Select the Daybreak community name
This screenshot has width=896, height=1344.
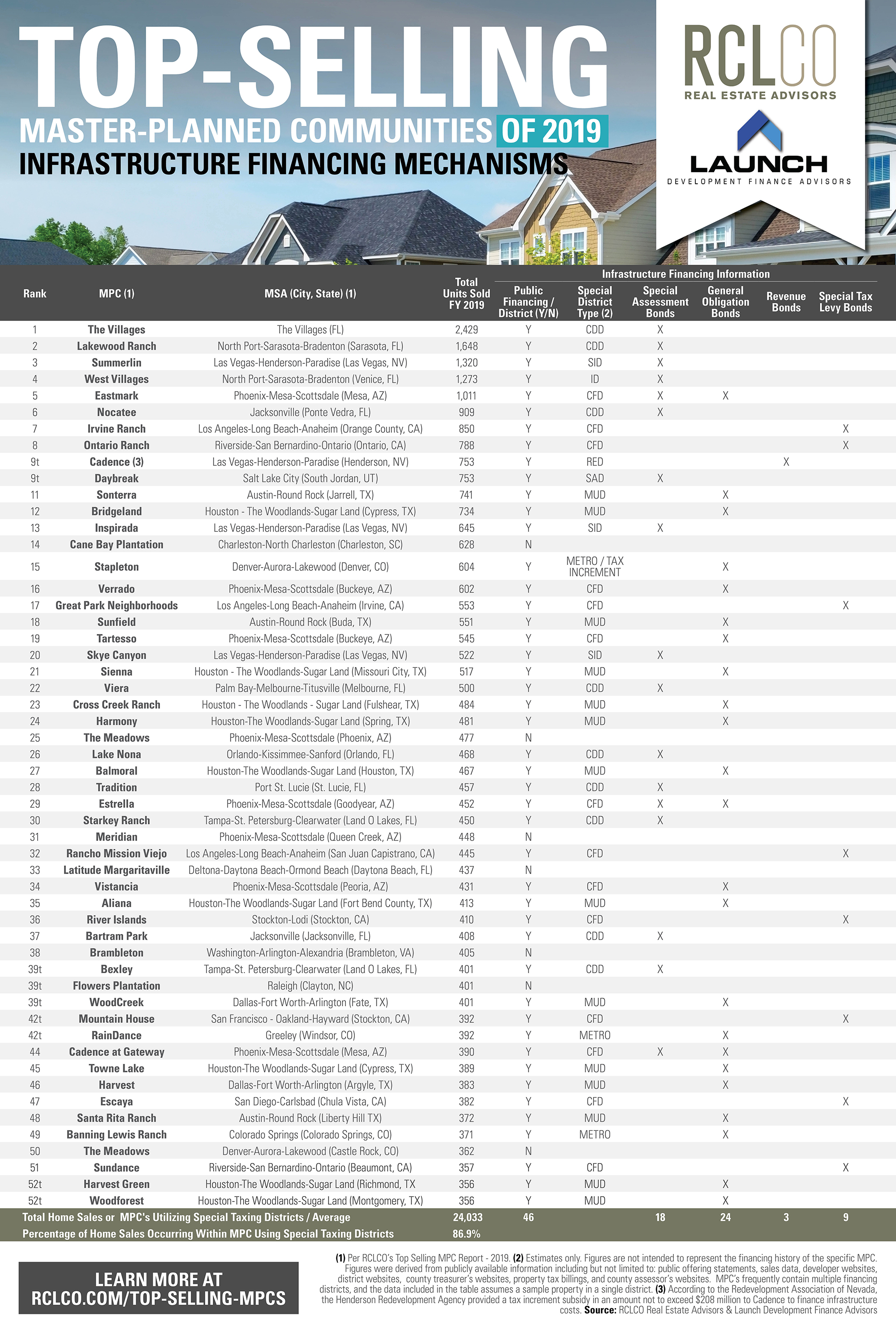(116, 479)
